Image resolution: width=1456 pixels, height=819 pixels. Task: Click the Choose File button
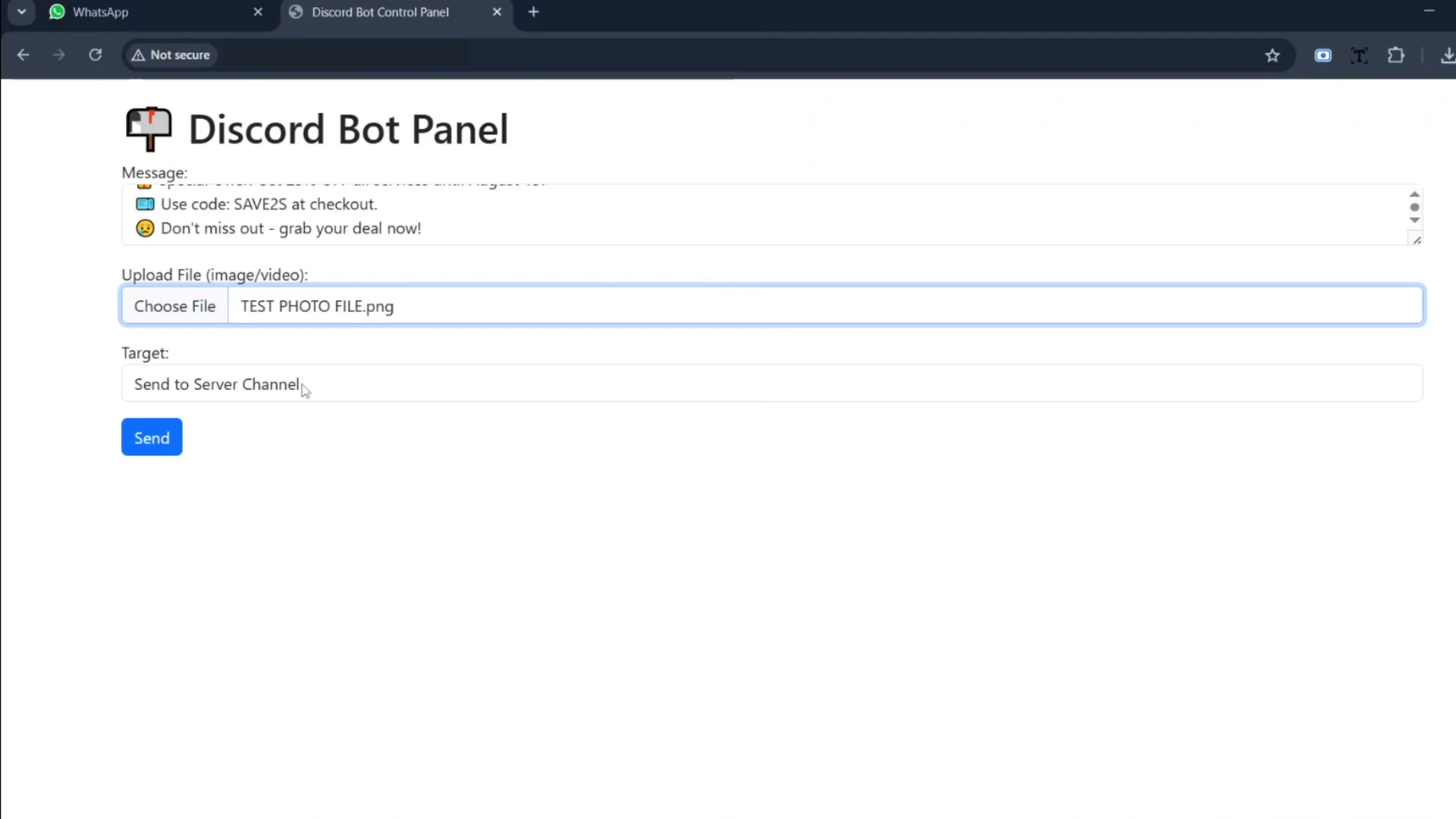175,306
